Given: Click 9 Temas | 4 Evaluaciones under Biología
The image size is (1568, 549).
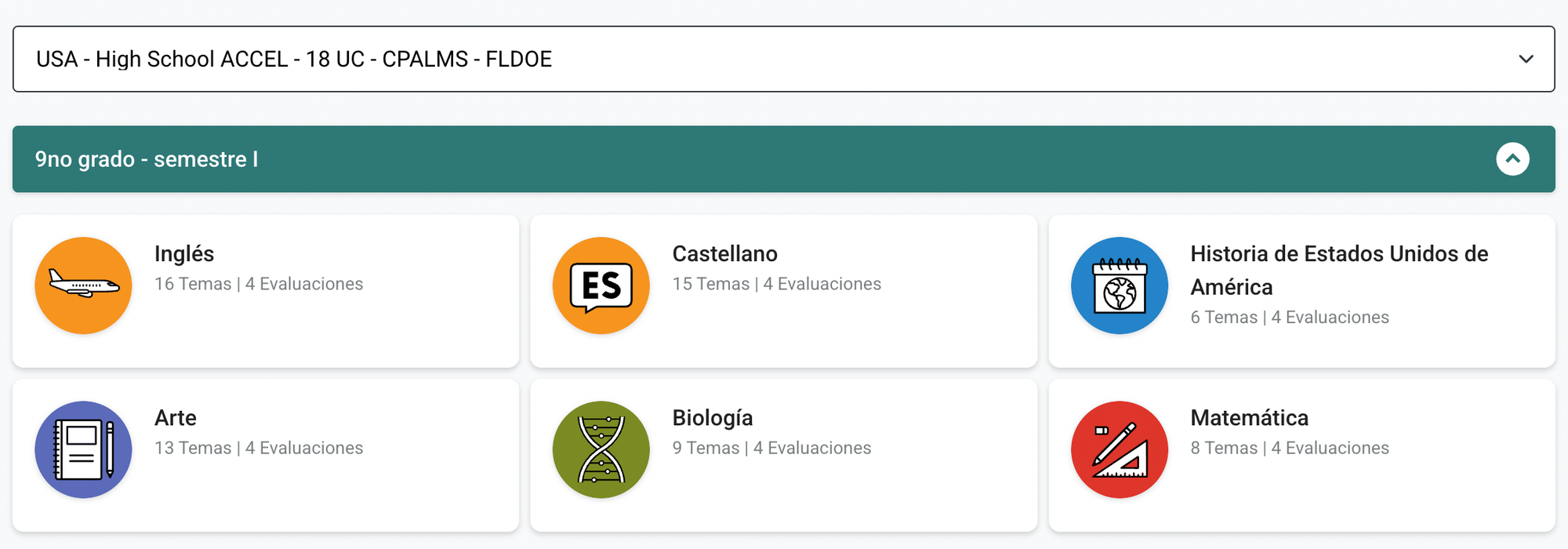Looking at the screenshot, I should click(771, 448).
